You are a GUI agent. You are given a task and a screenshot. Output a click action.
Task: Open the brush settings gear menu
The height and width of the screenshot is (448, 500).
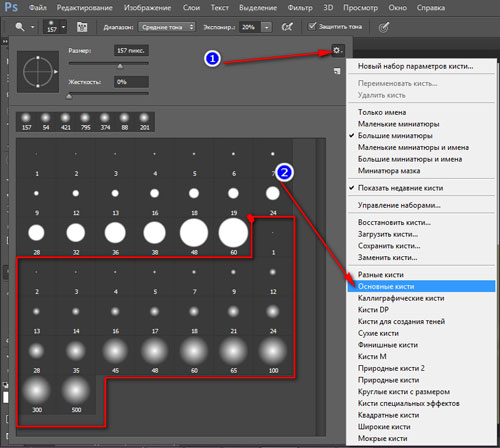coord(337,51)
